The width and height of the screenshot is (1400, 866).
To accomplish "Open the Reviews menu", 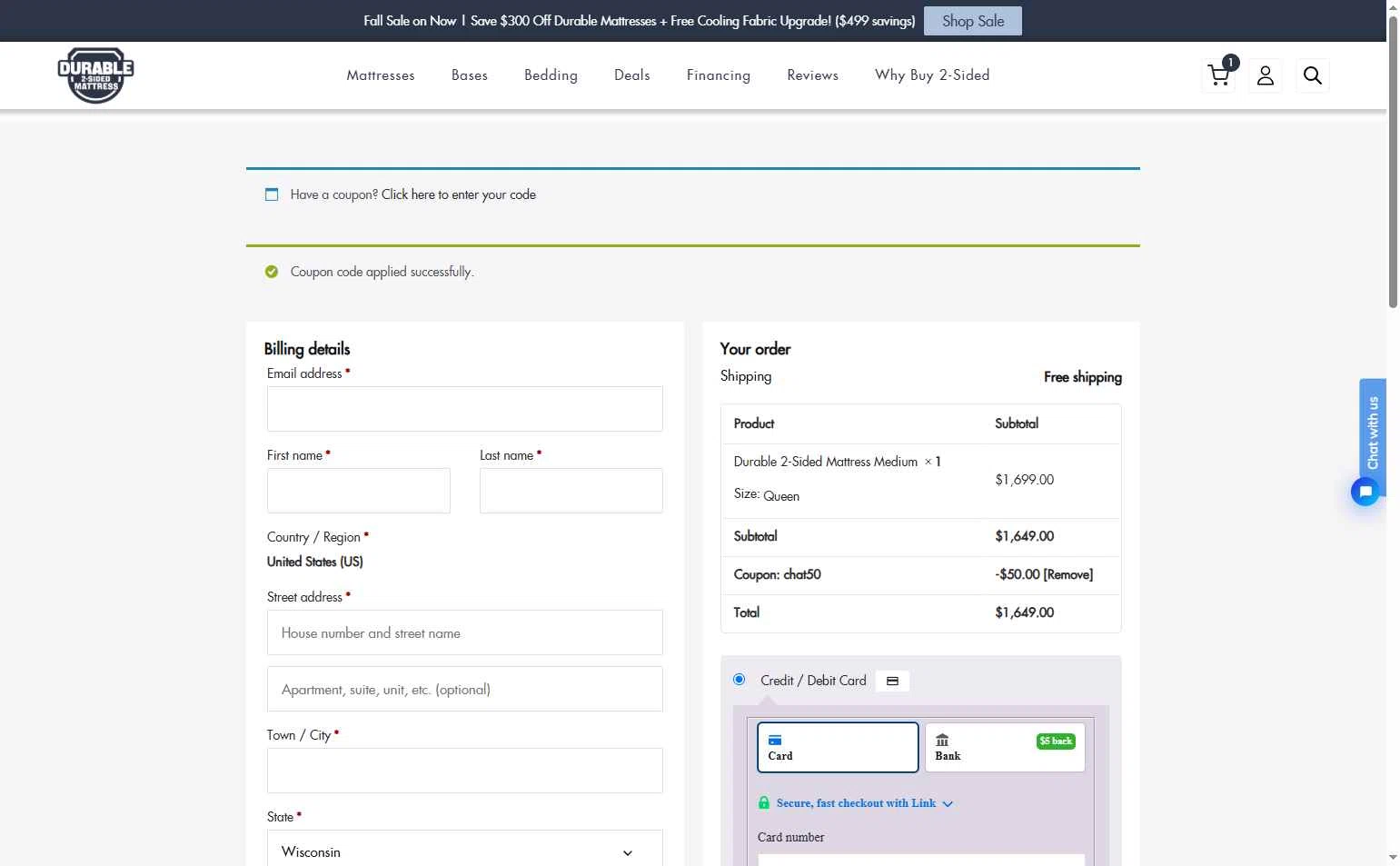I will click(x=813, y=75).
